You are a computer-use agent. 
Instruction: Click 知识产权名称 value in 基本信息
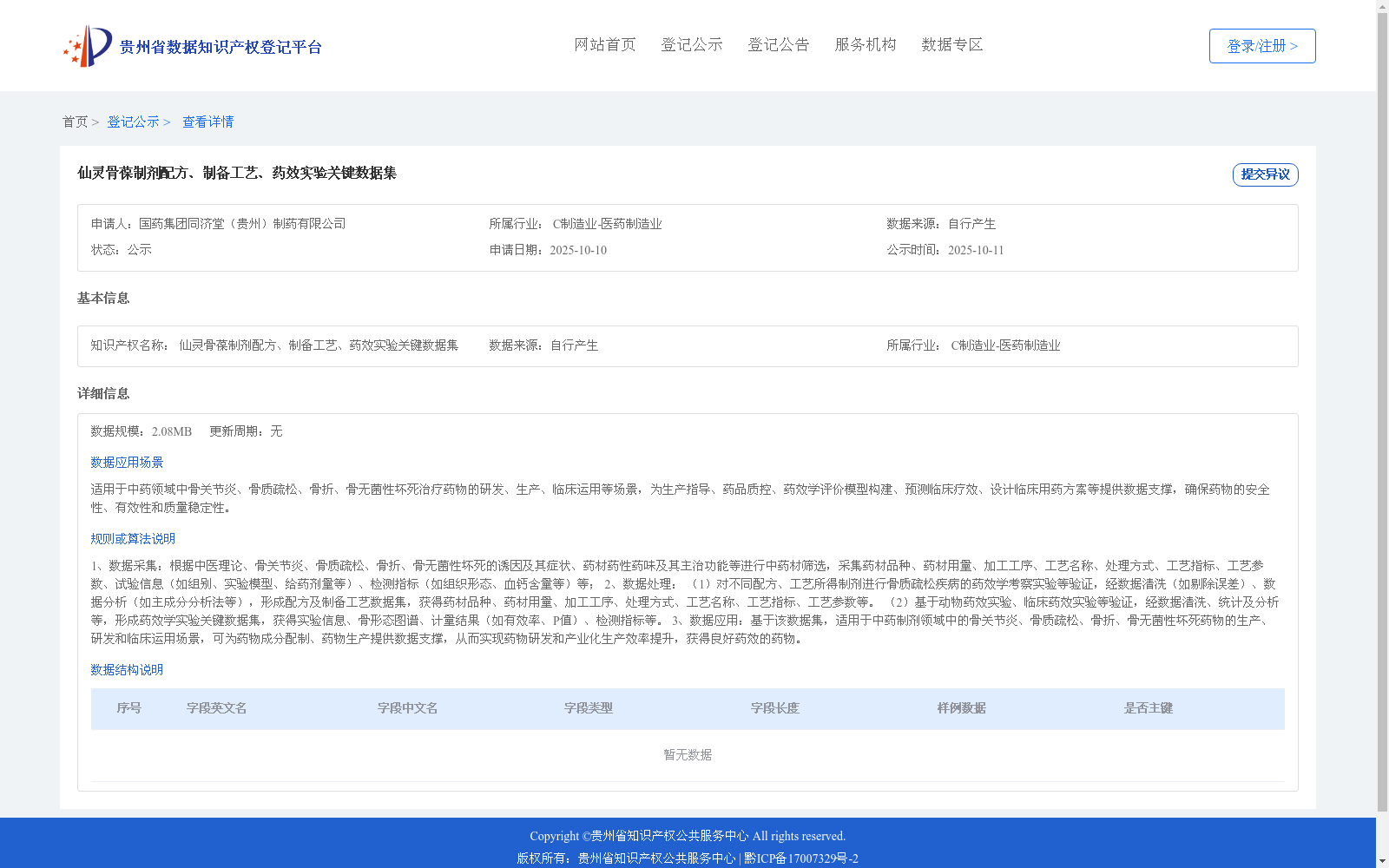point(319,345)
